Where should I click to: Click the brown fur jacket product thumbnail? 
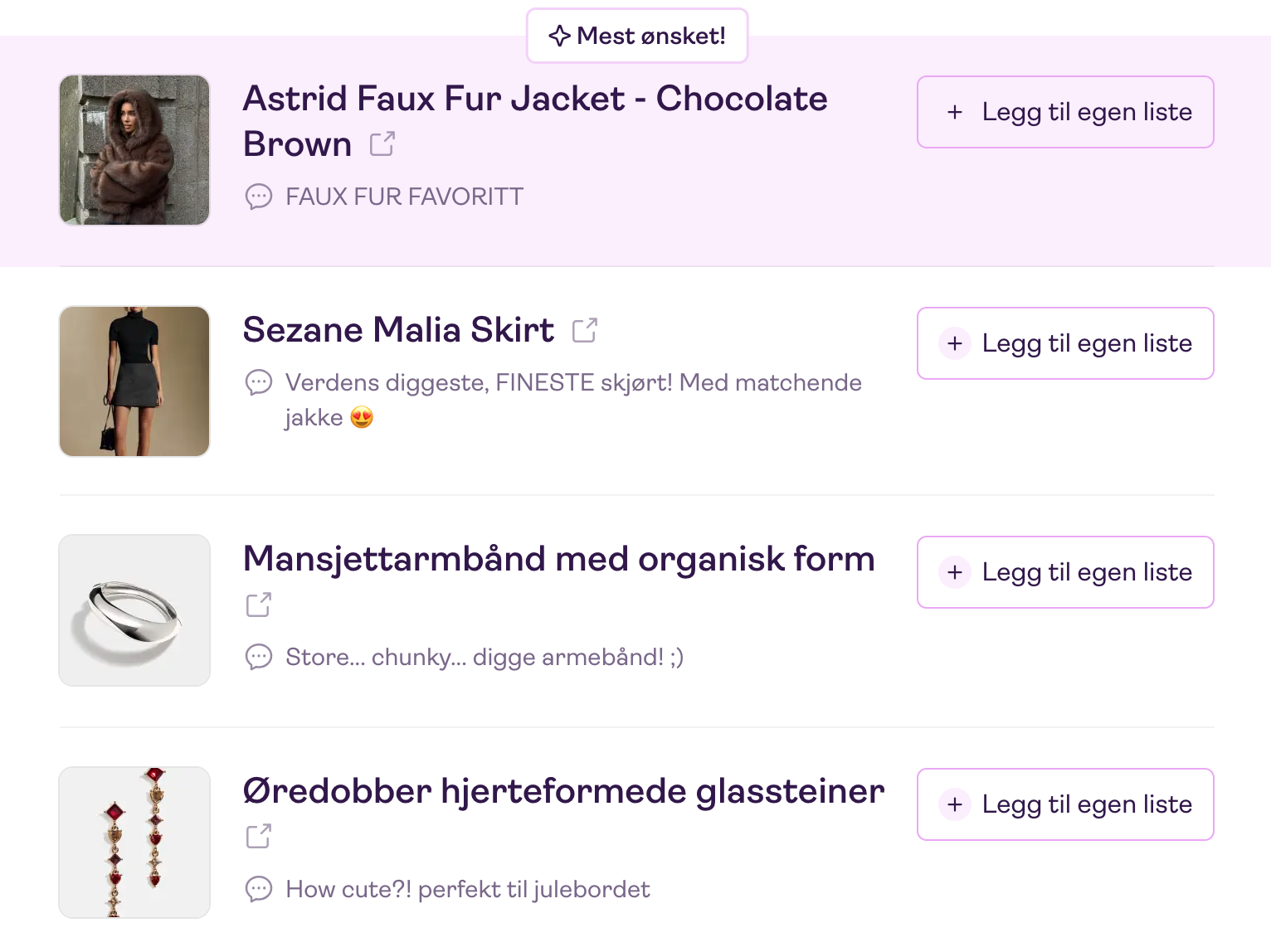pos(134,150)
